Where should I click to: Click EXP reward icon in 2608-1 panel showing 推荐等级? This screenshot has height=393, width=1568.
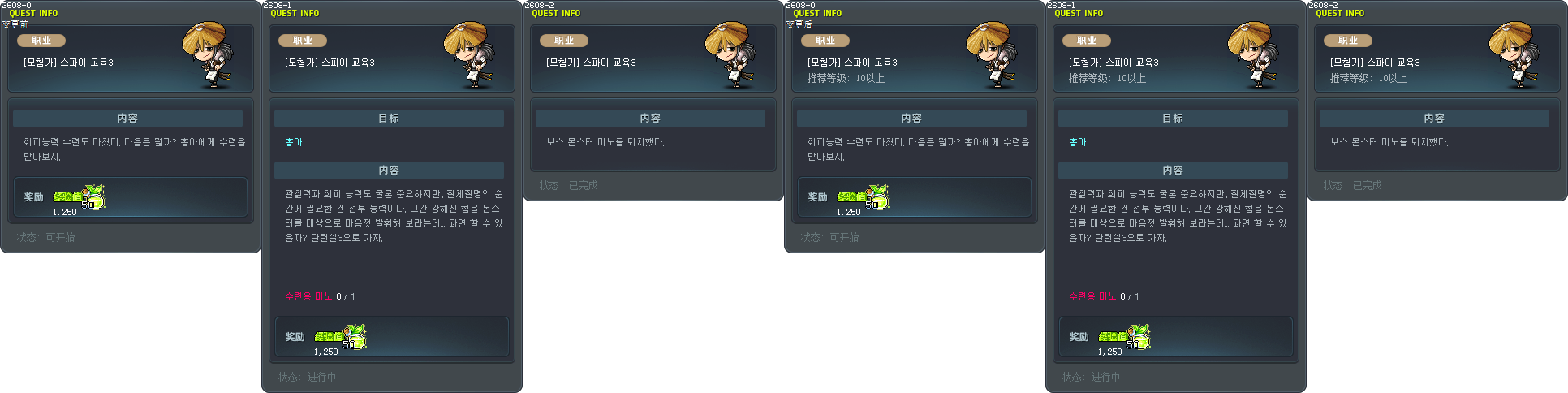1139,336
